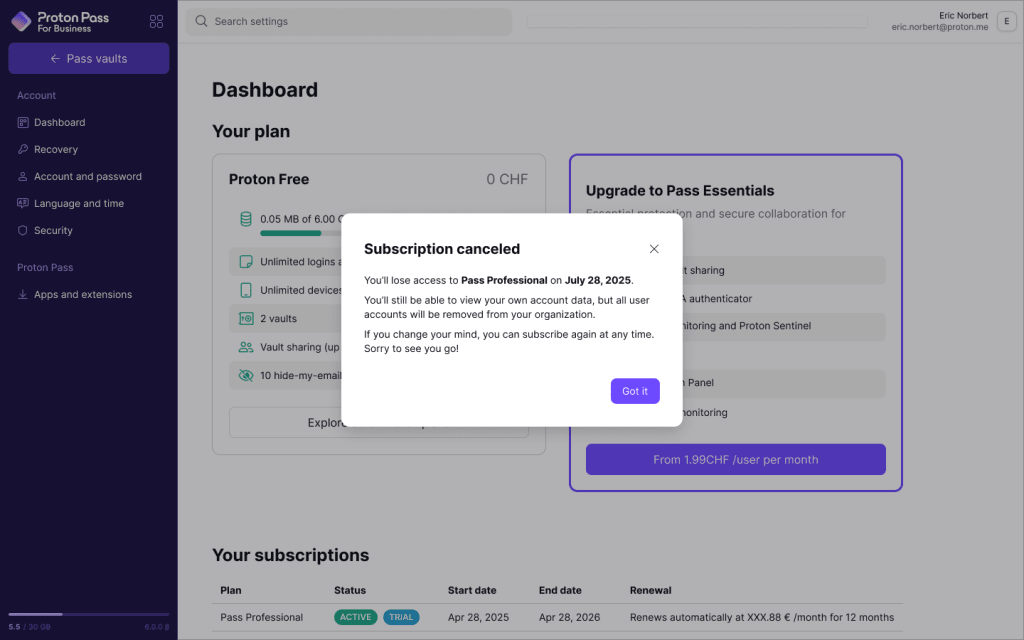The height and width of the screenshot is (640, 1024).
Task: Click the Eric Norbert name text
Action: 963,16
